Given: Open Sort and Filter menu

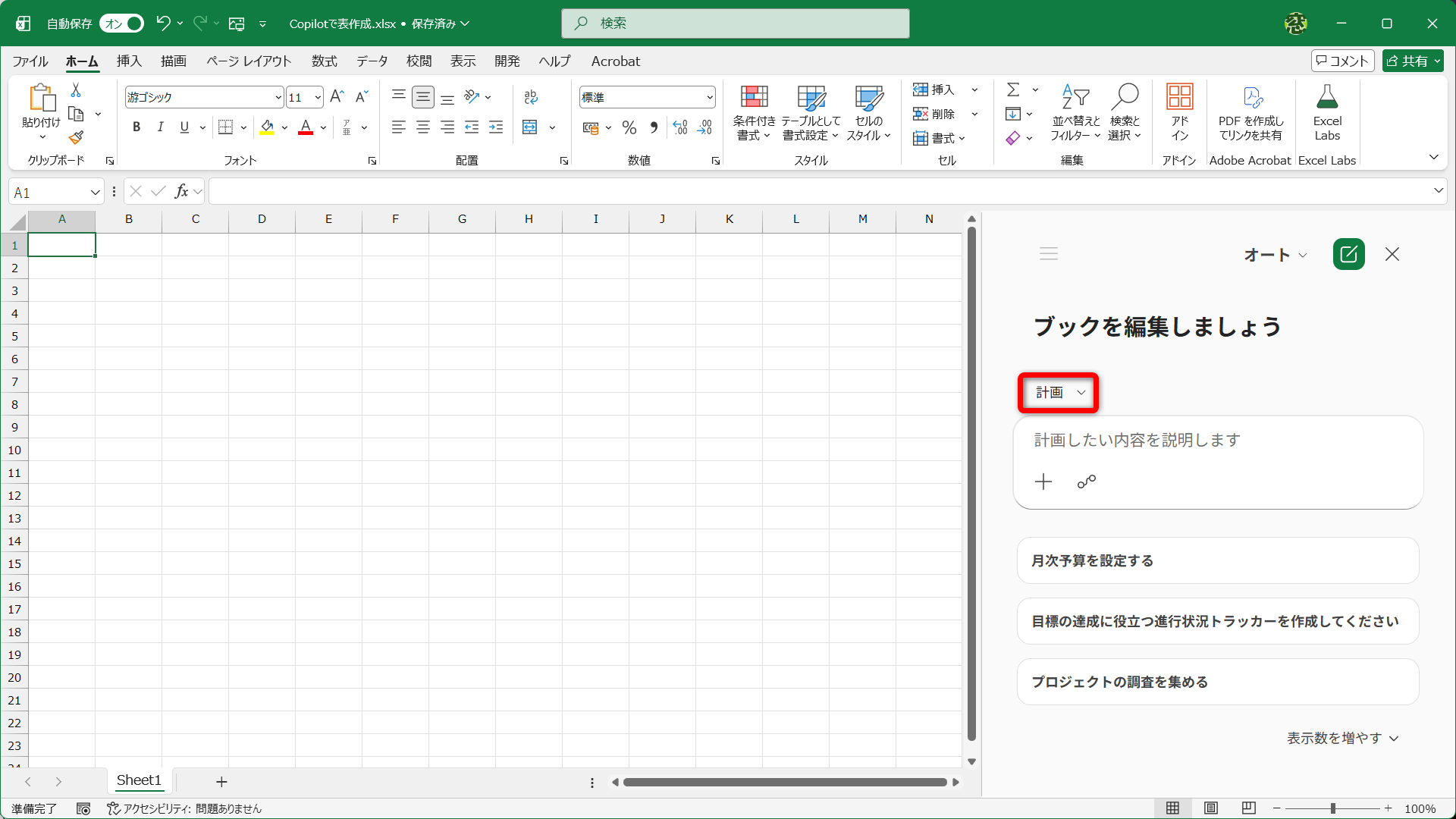Looking at the screenshot, I should pyautogui.click(x=1075, y=112).
